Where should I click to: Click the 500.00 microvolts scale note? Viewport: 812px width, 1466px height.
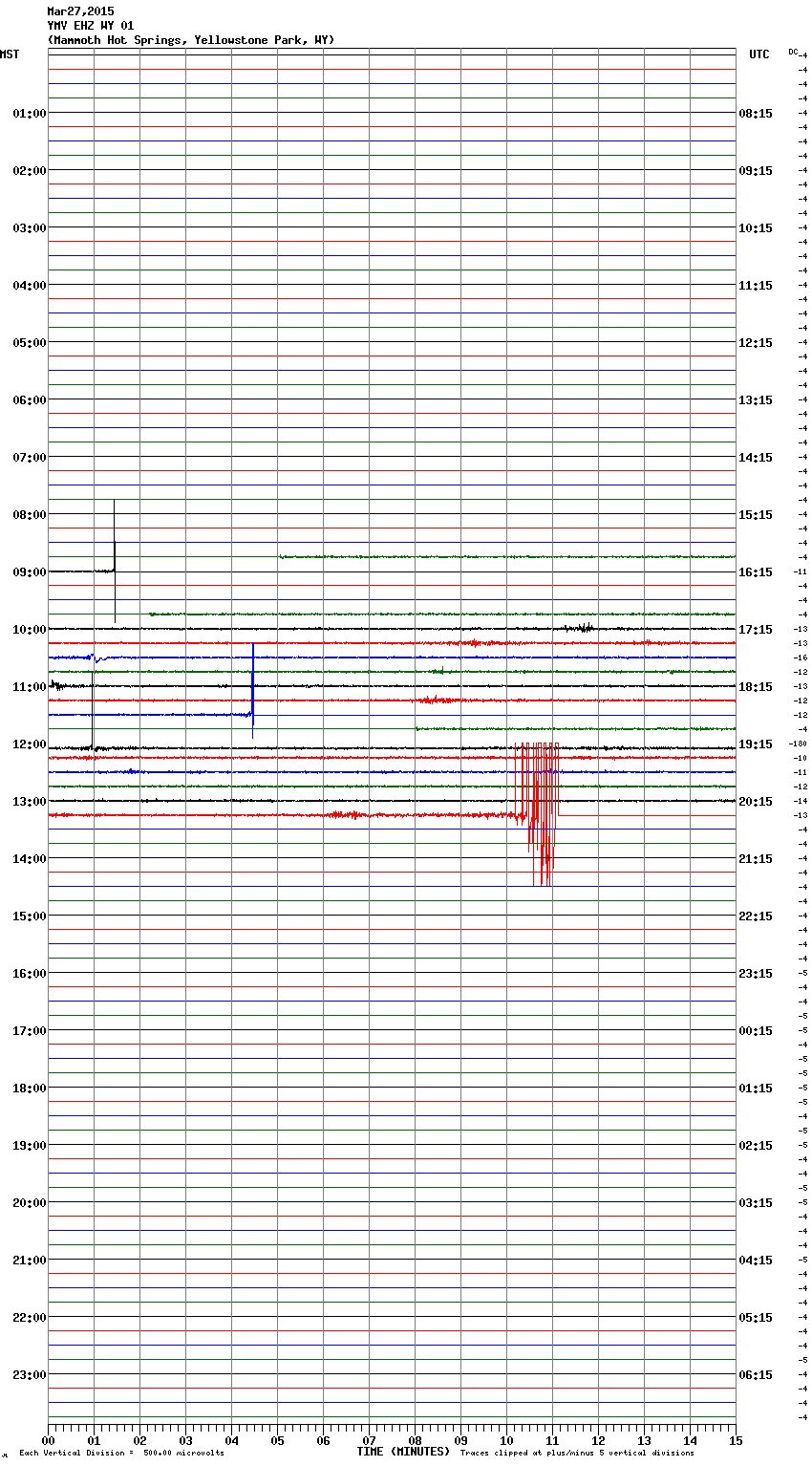point(121,1453)
